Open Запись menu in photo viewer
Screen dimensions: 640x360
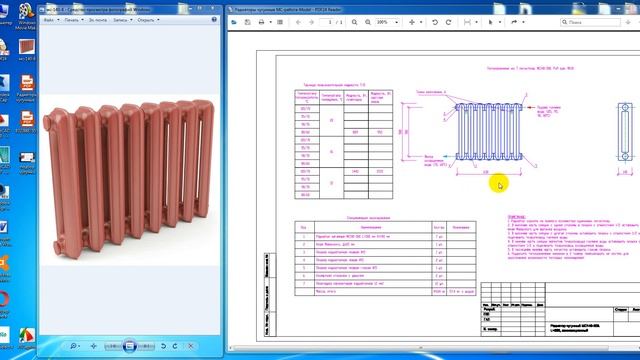pos(122,20)
